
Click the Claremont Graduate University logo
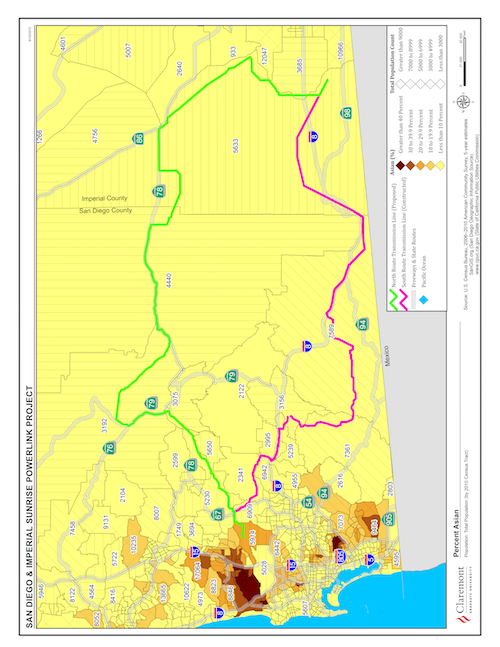[462, 595]
